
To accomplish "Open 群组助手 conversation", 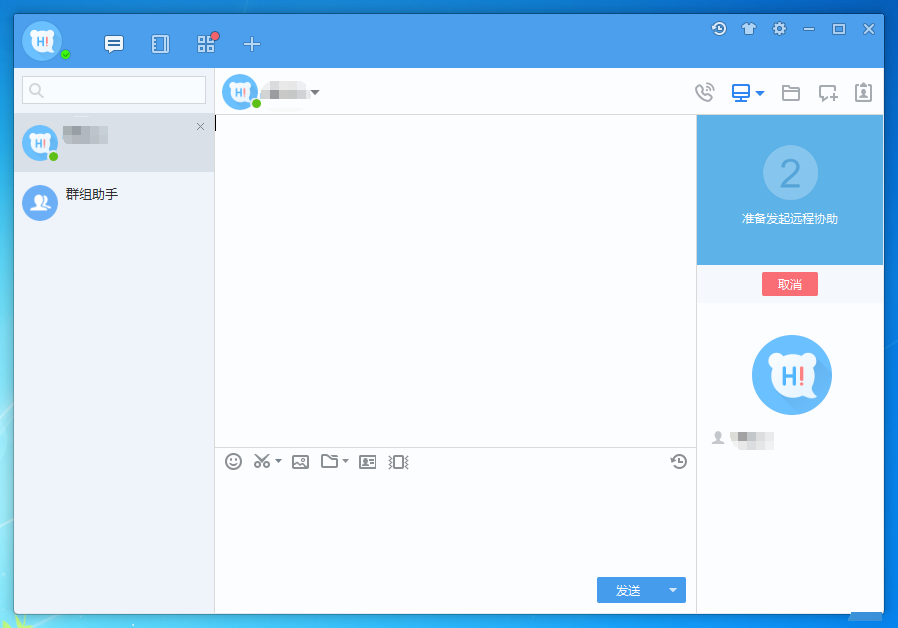I will [114, 202].
